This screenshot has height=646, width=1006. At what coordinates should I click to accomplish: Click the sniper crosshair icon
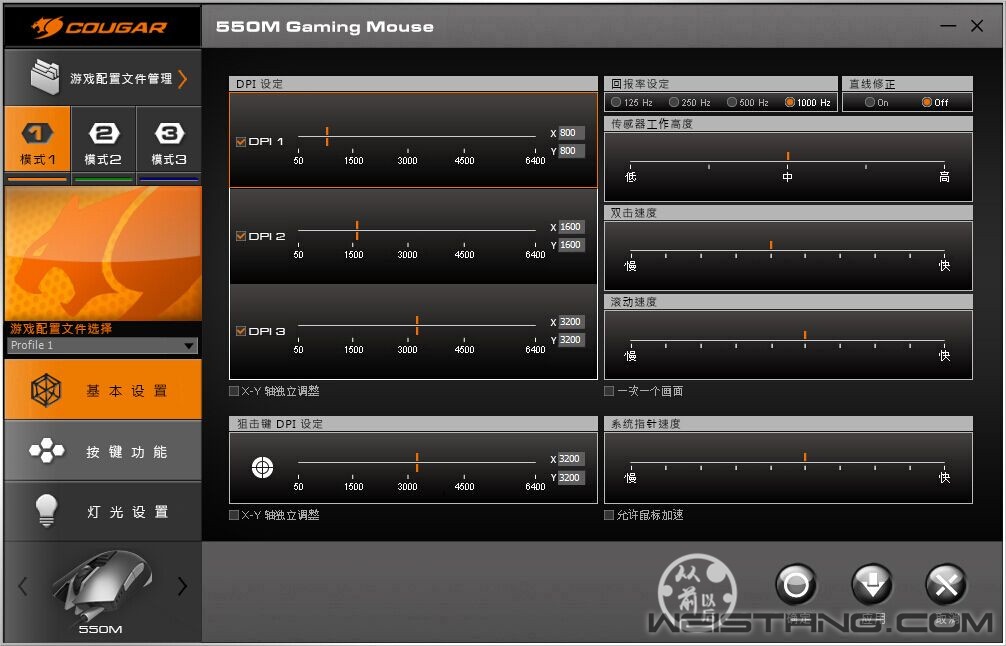click(262, 468)
